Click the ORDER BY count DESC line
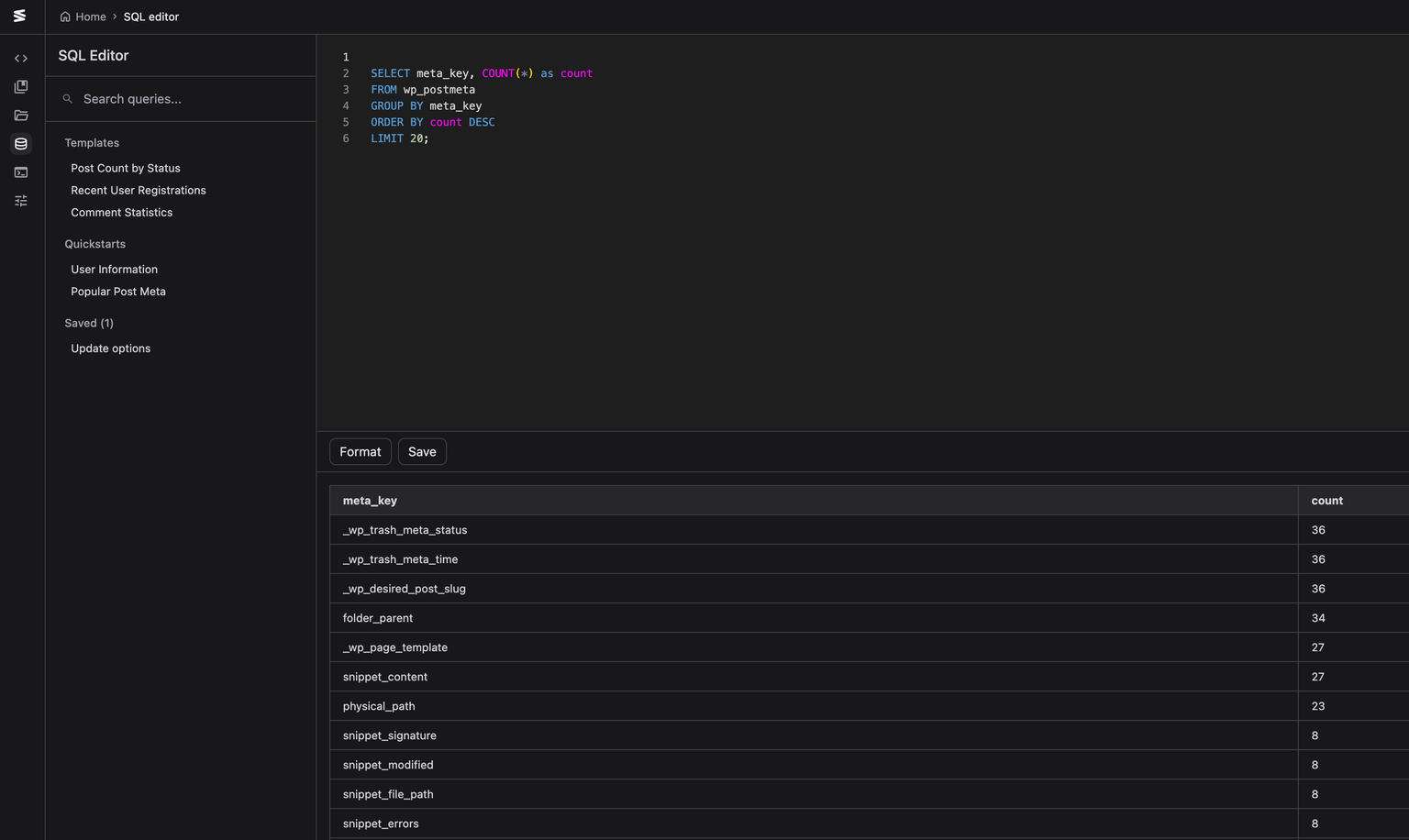 (x=433, y=122)
